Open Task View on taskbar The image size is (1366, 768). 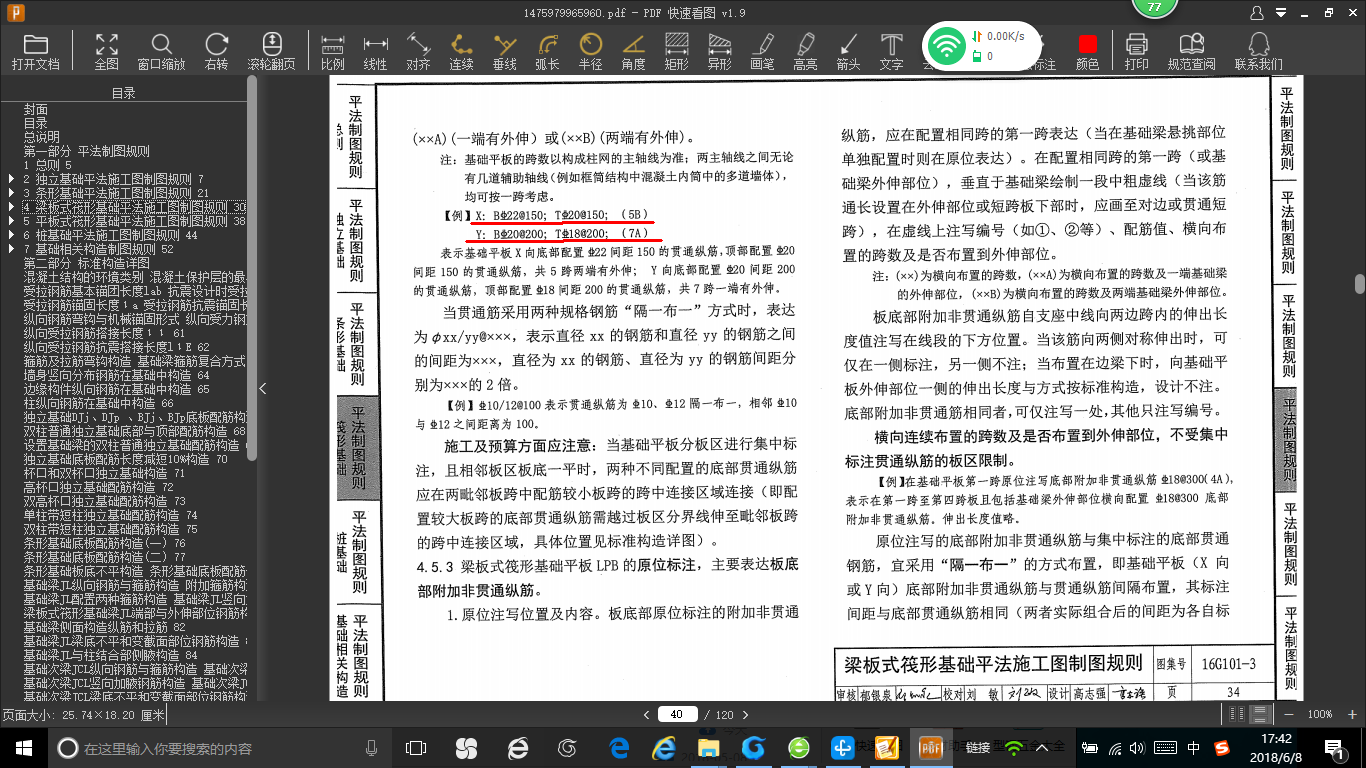416,747
